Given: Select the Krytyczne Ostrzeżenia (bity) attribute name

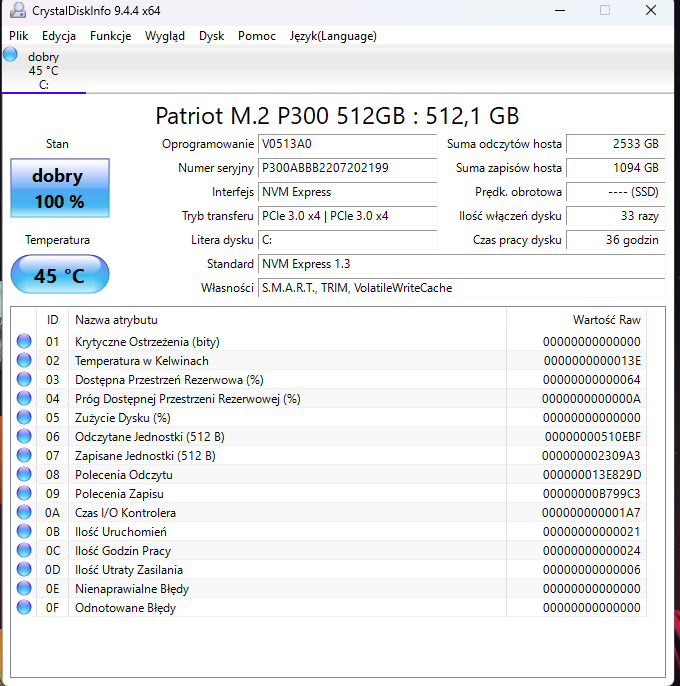Looking at the screenshot, I should tap(147, 342).
